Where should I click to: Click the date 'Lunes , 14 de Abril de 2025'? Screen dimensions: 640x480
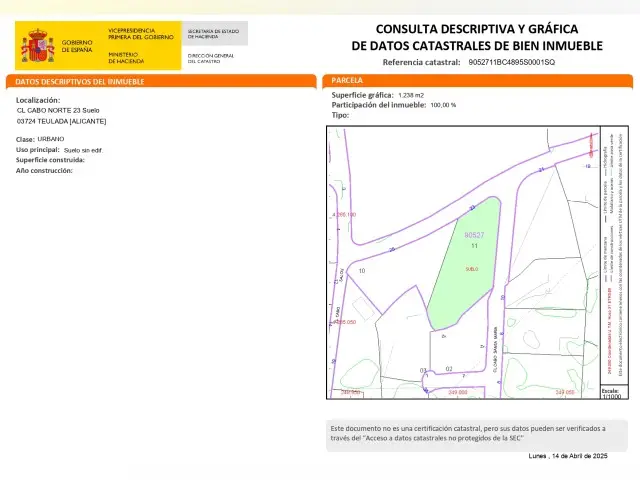coord(568,456)
